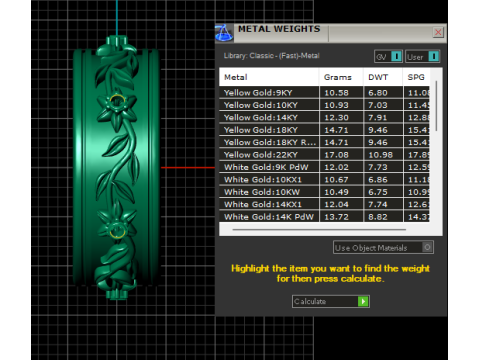Click the 17.08 grams value
The width and height of the screenshot is (480, 360).
(336, 155)
